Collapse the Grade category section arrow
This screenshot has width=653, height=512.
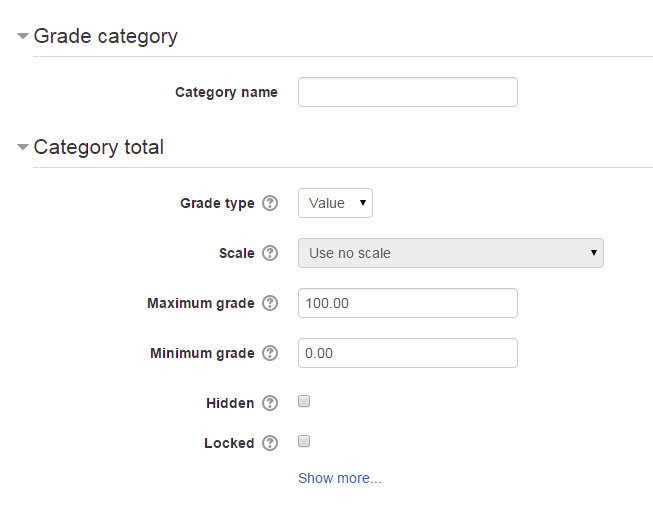(x=22, y=36)
